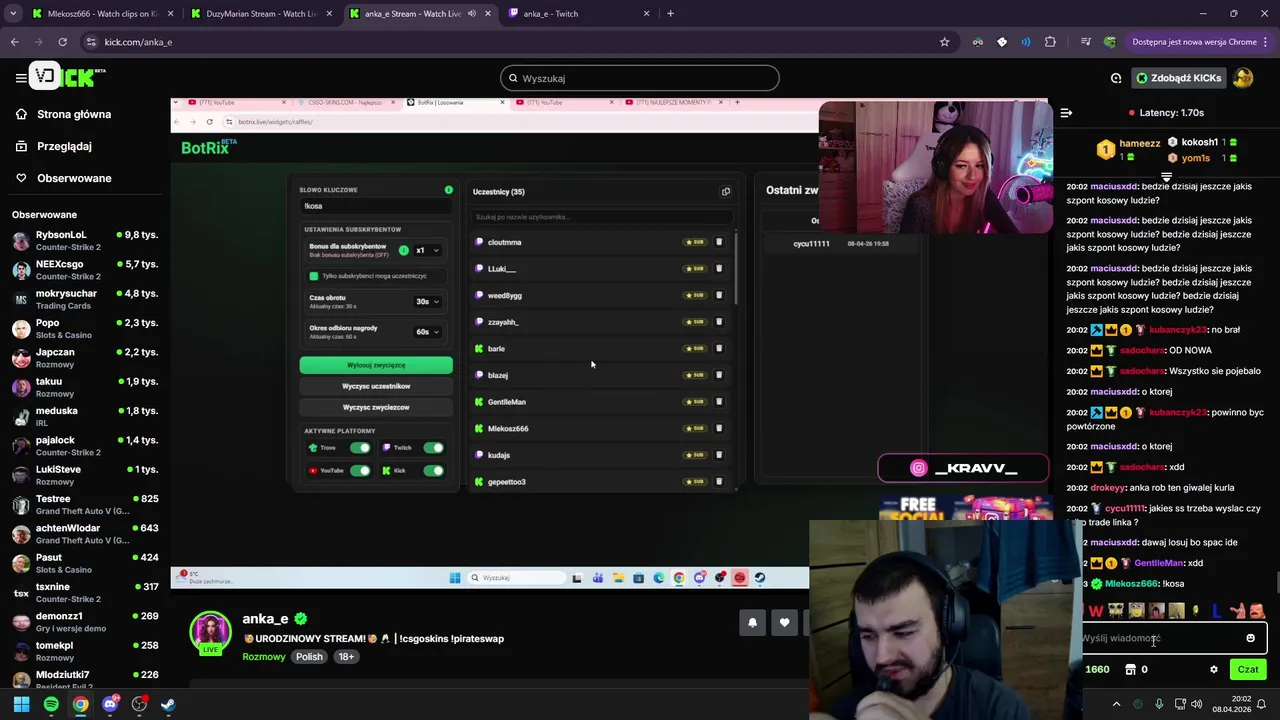Image resolution: width=1280 pixels, height=720 pixels.
Task: Open Przeglądaj in sidebar
Action: pyautogui.click(x=64, y=146)
